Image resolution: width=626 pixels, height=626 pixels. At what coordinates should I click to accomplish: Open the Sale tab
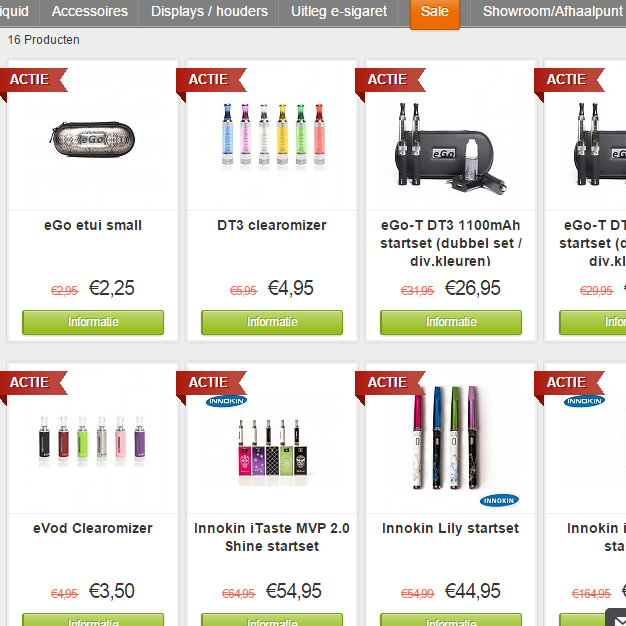click(435, 12)
